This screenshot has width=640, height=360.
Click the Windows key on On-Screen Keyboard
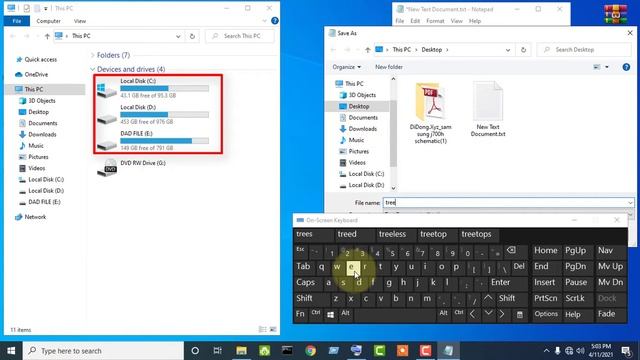[330, 314]
